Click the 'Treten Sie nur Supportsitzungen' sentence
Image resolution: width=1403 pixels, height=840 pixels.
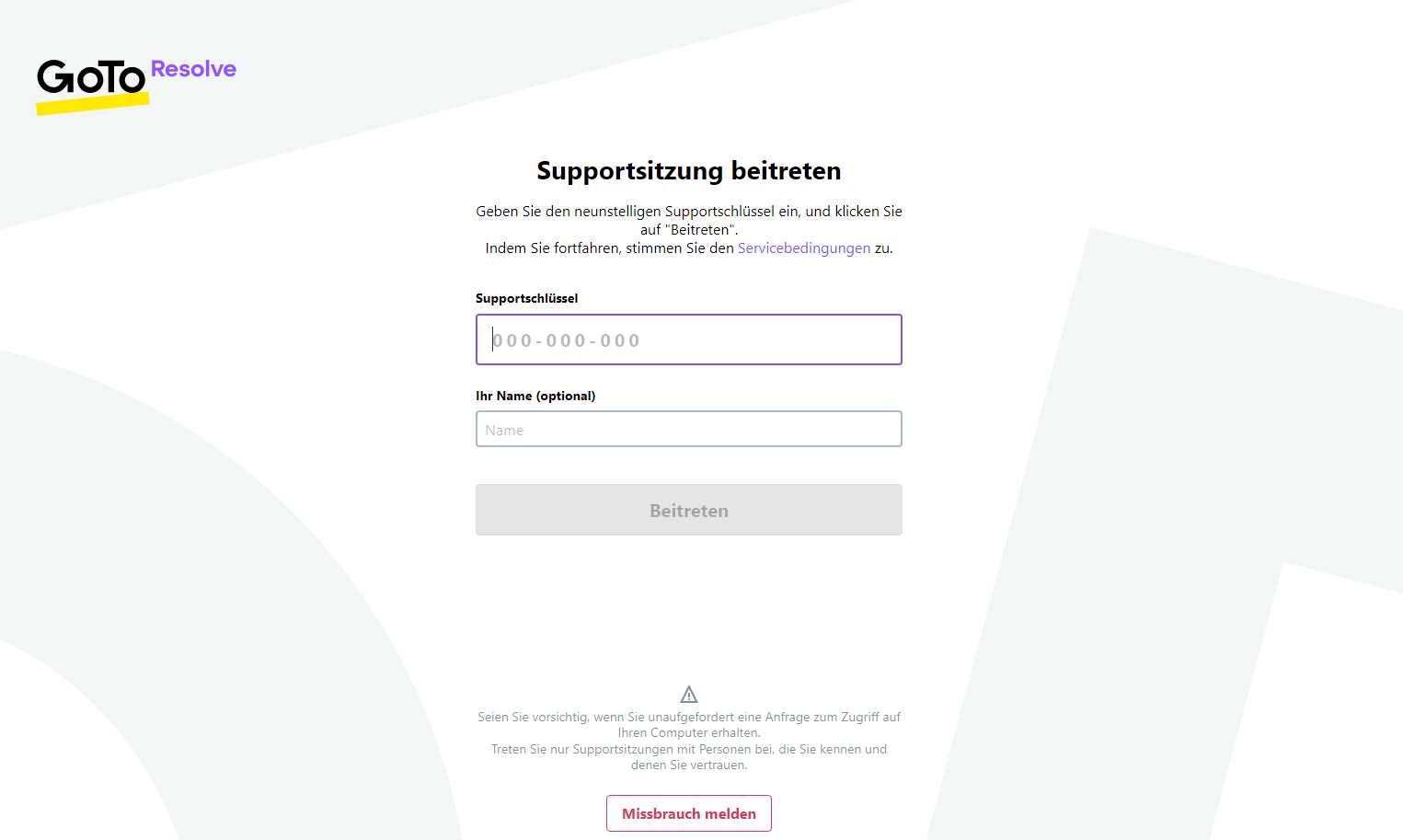[688, 749]
